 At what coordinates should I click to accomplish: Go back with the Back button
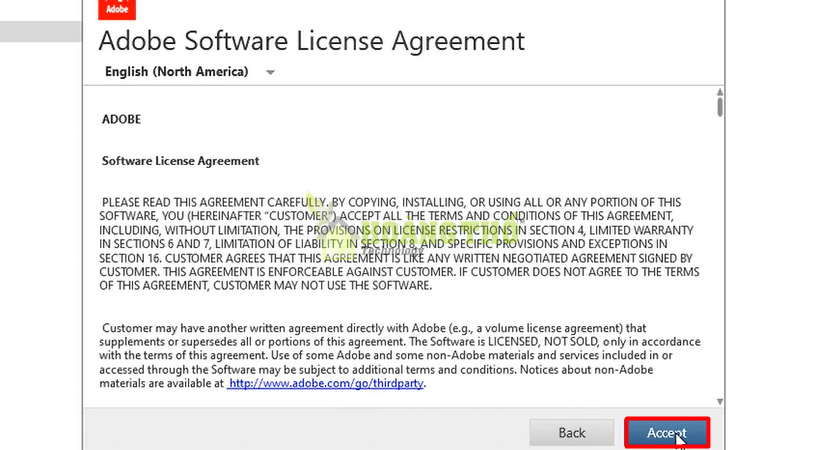[x=572, y=433]
